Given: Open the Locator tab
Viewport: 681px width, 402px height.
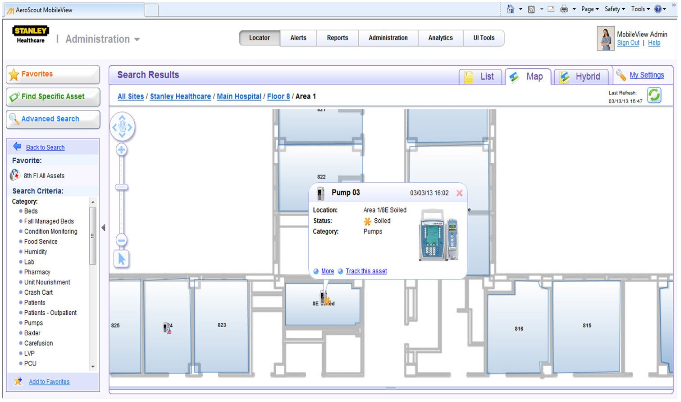Looking at the screenshot, I should click(x=259, y=38).
